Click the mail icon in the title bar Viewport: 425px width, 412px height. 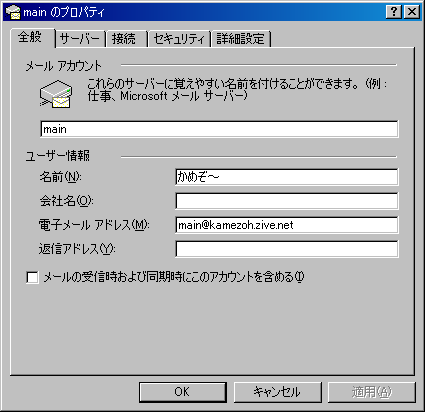point(13,12)
